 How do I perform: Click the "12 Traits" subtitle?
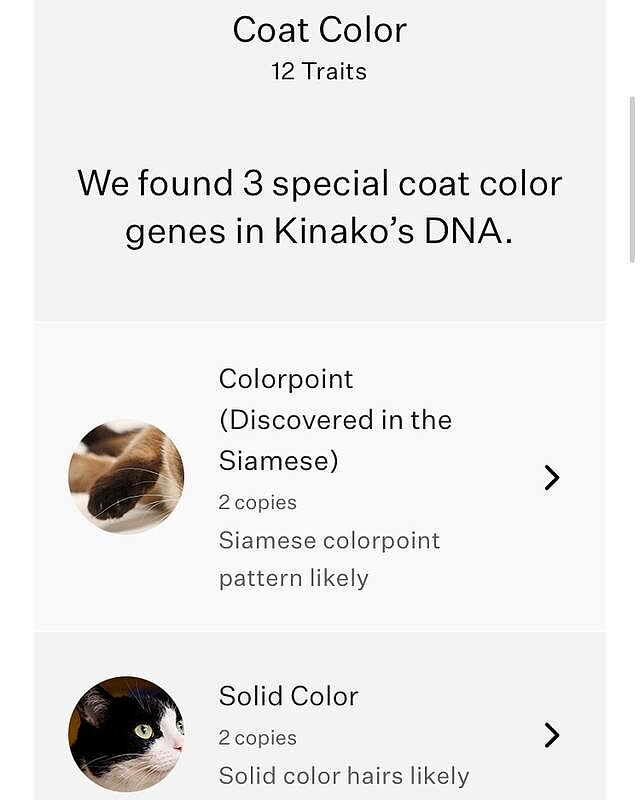319,72
